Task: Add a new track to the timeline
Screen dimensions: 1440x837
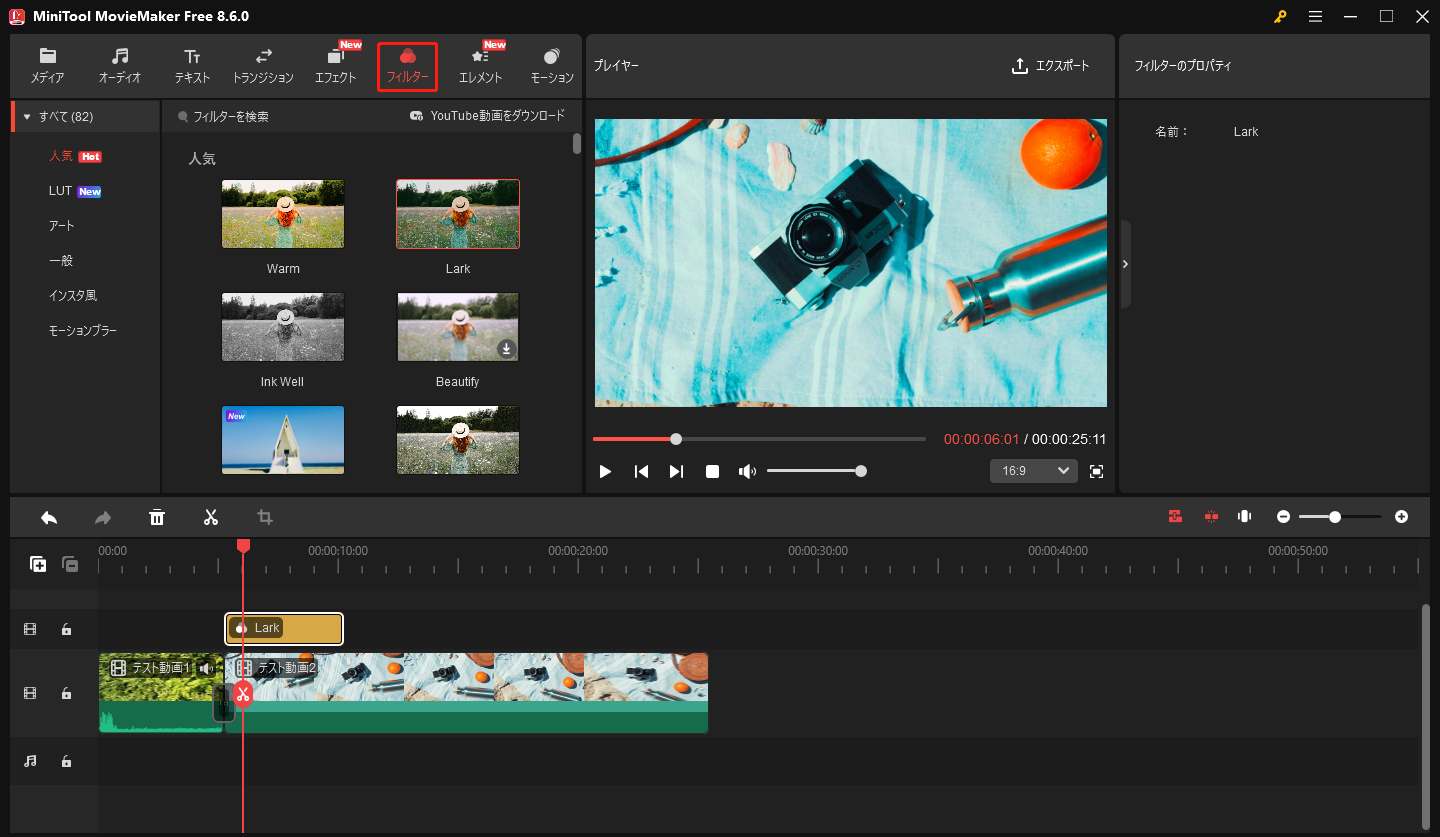Action: click(x=37, y=564)
